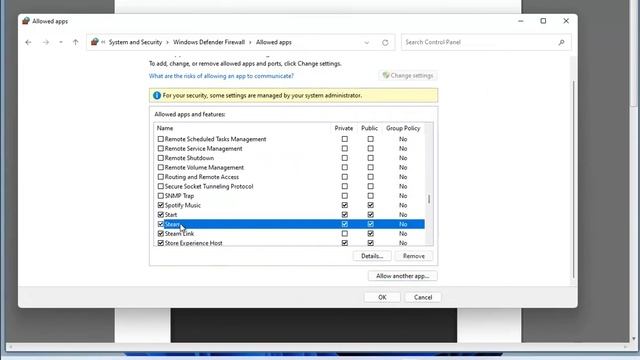The width and height of the screenshot is (640, 360).
Task: Select the Steam Link row text
Action: click(179, 233)
